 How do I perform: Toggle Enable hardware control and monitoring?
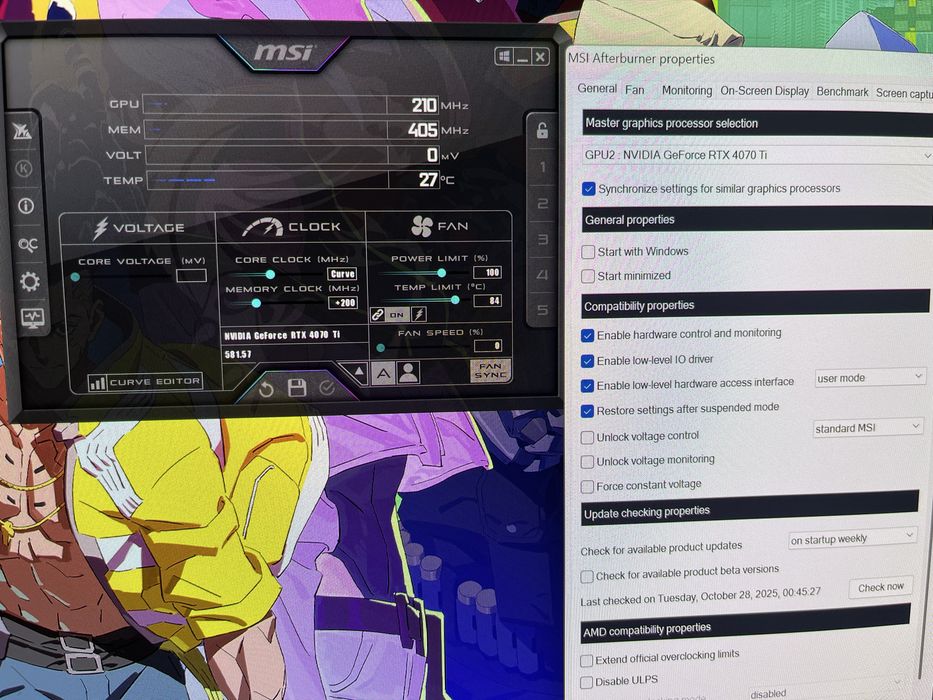tap(587, 336)
